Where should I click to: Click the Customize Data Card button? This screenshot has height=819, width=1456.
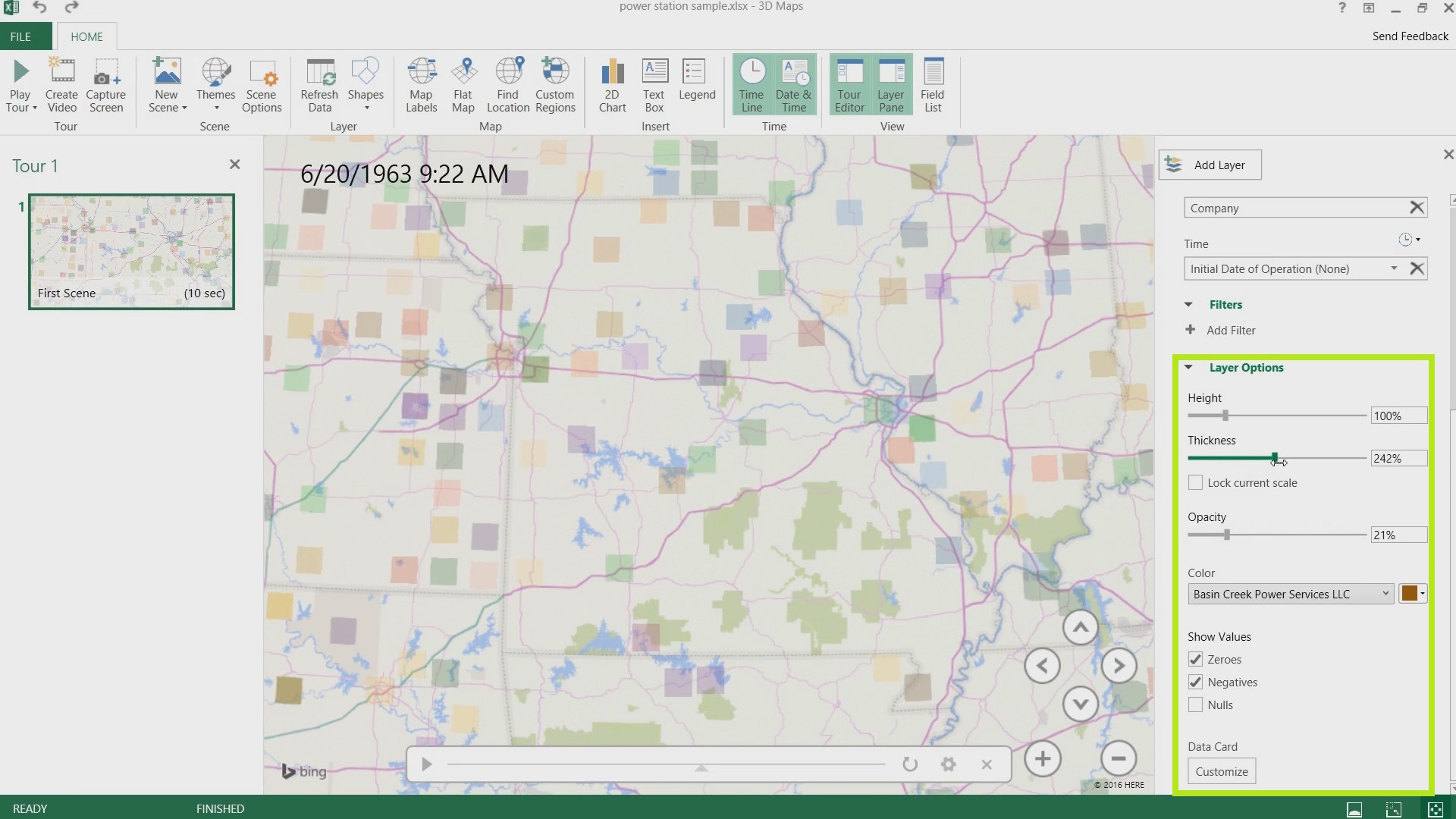coord(1222,771)
